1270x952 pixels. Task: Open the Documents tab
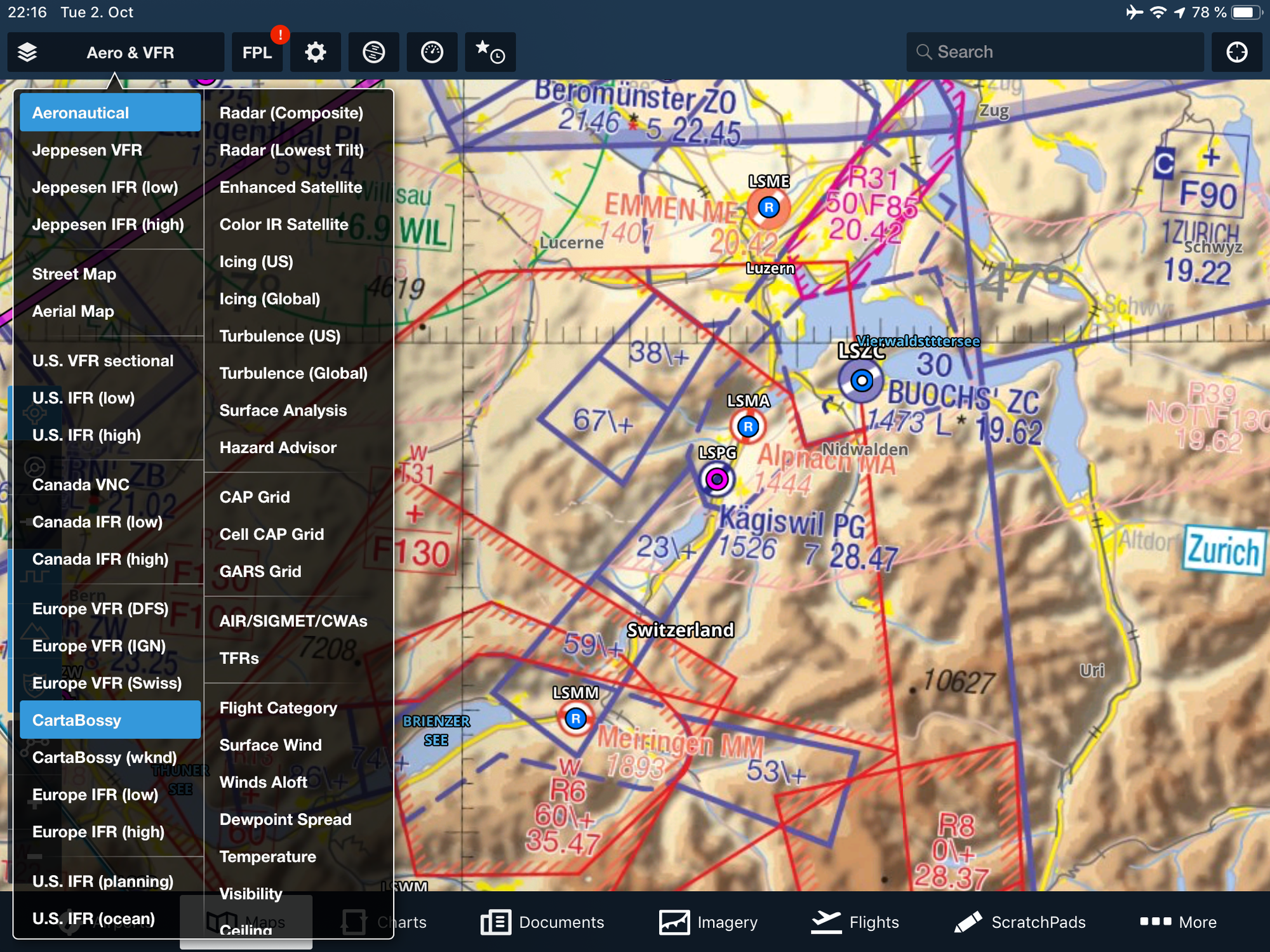click(543, 922)
